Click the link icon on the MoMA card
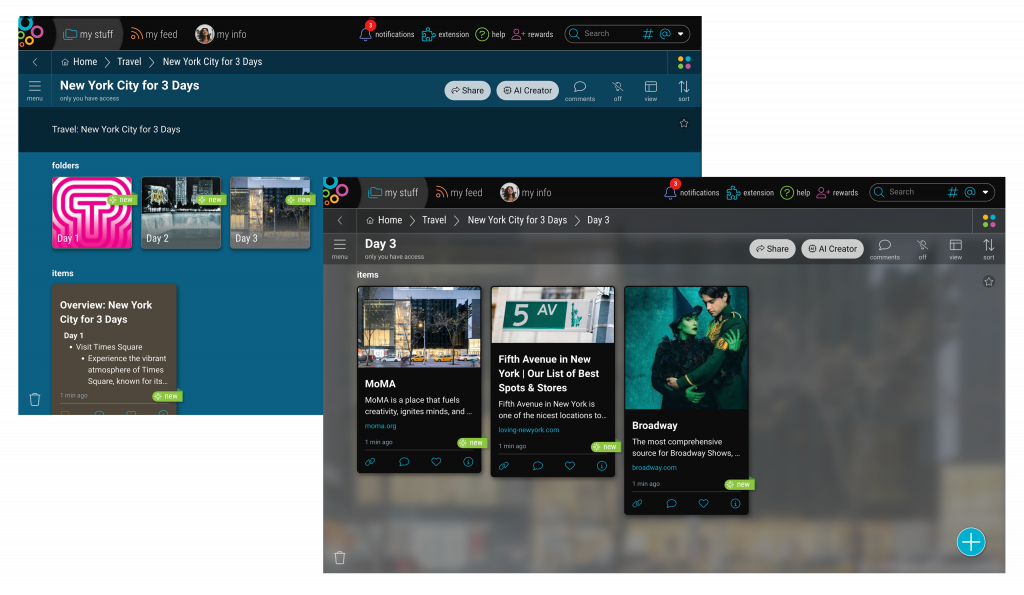The image size is (1024, 595). tap(371, 462)
